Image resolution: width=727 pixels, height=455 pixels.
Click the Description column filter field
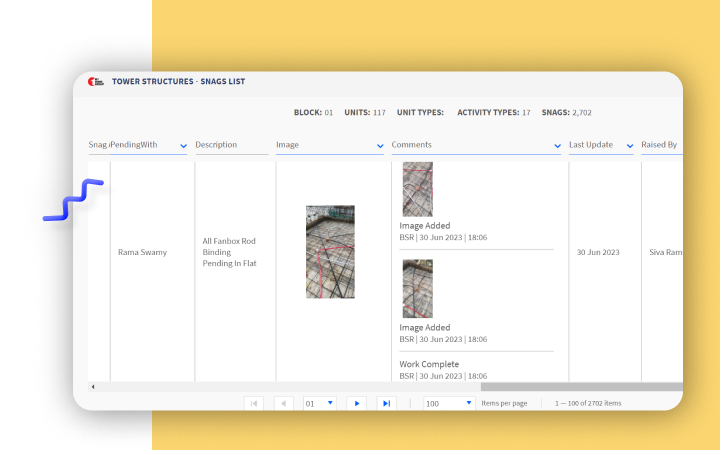coord(232,145)
